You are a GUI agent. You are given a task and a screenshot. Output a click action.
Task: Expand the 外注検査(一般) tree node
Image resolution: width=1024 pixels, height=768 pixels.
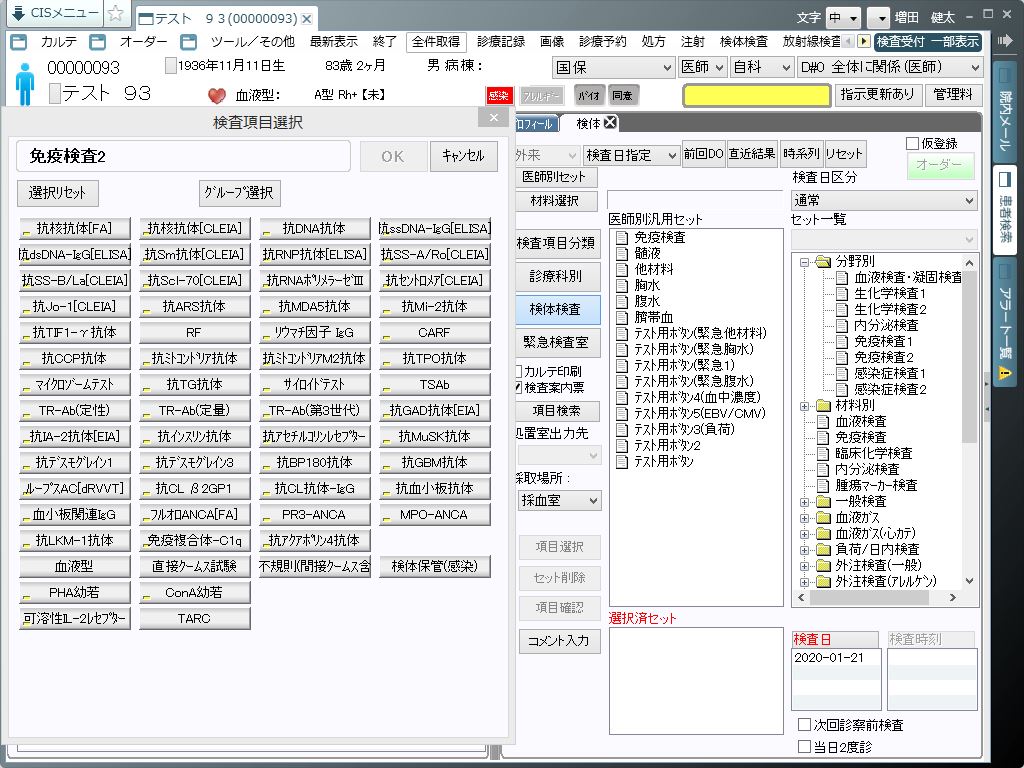[x=805, y=566]
